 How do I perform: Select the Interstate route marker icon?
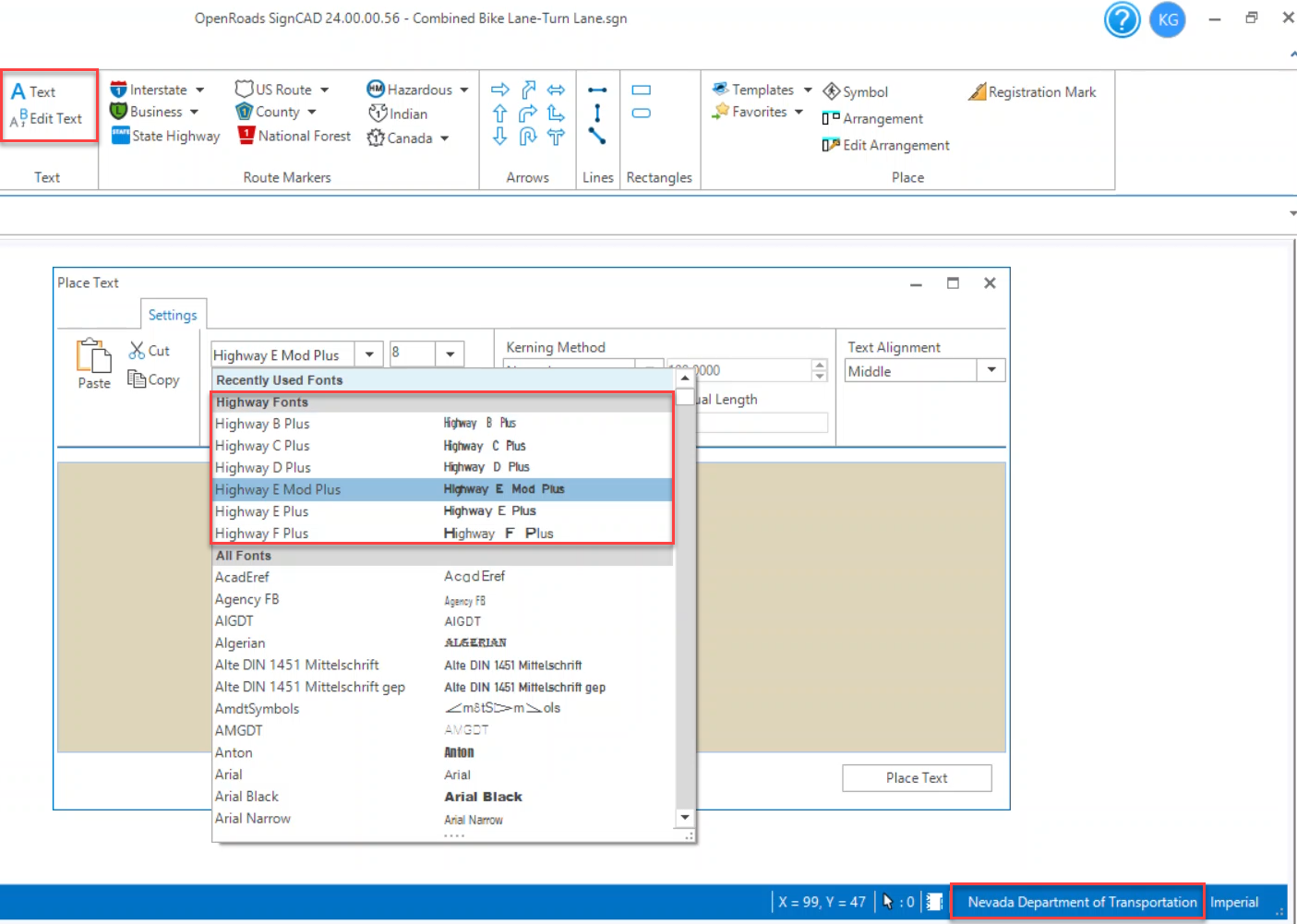[x=118, y=90]
